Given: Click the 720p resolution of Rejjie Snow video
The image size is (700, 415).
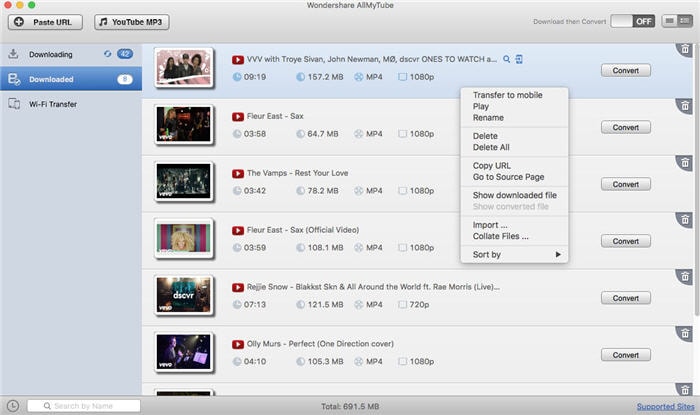Looking at the screenshot, I should (419, 305).
